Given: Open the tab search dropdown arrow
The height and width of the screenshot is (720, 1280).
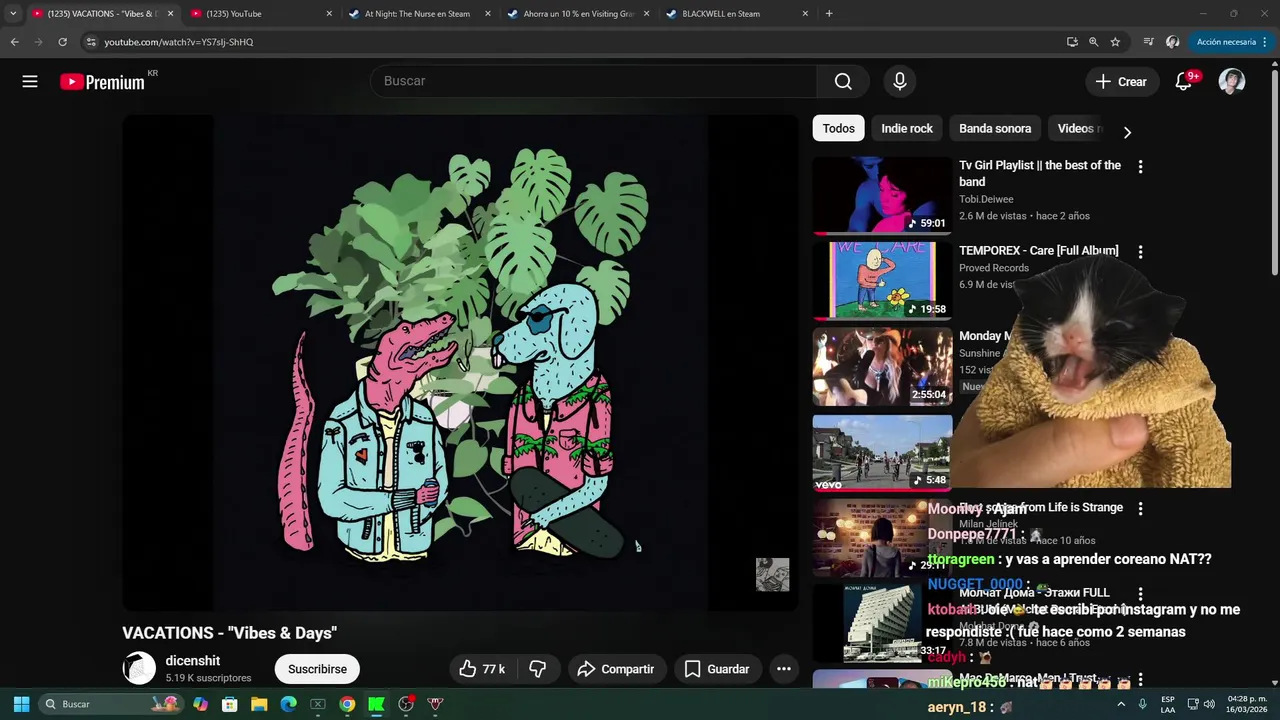Looking at the screenshot, I should coord(13,14).
